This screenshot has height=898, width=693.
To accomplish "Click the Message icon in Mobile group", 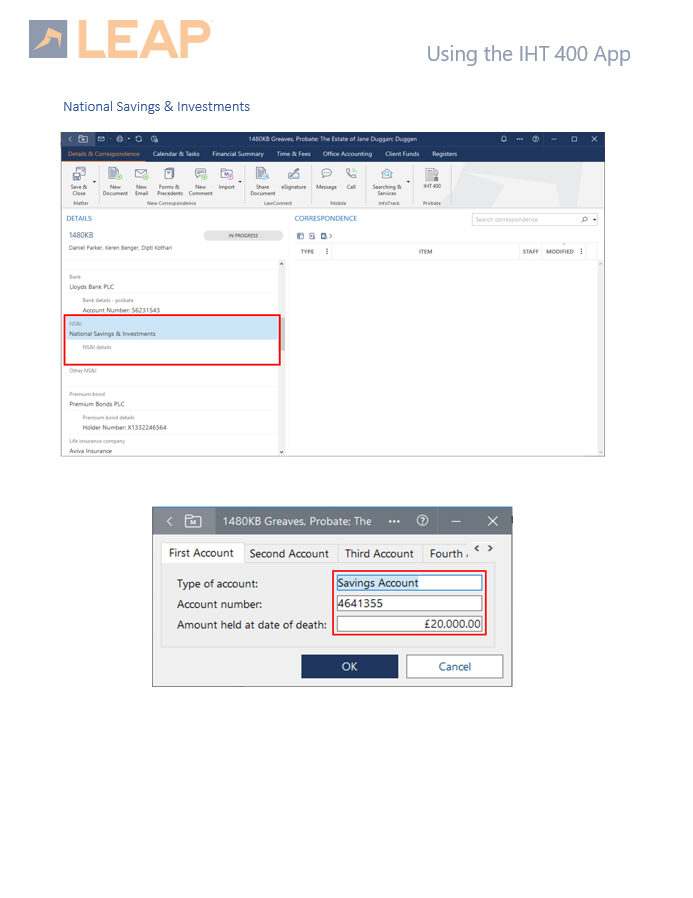I will [x=326, y=174].
